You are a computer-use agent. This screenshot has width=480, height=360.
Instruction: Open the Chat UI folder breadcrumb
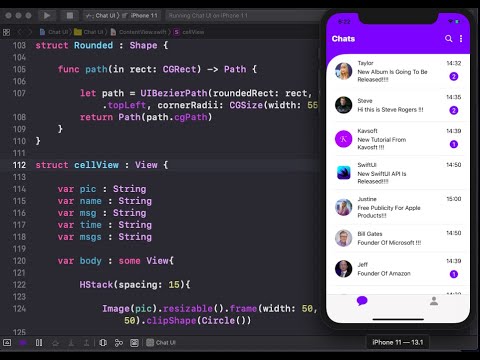(89, 32)
